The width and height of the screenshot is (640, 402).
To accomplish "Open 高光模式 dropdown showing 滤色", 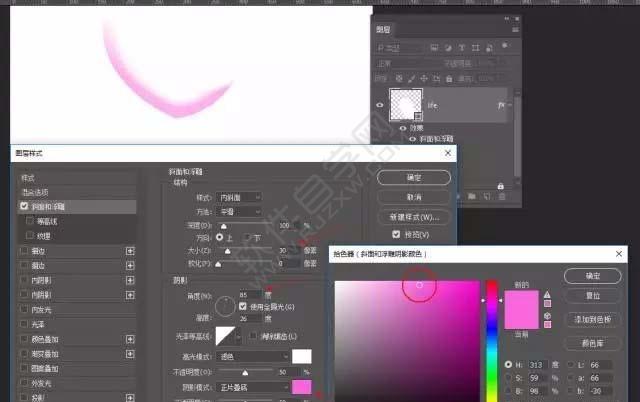I will pyautogui.click(x=253, y=356).
